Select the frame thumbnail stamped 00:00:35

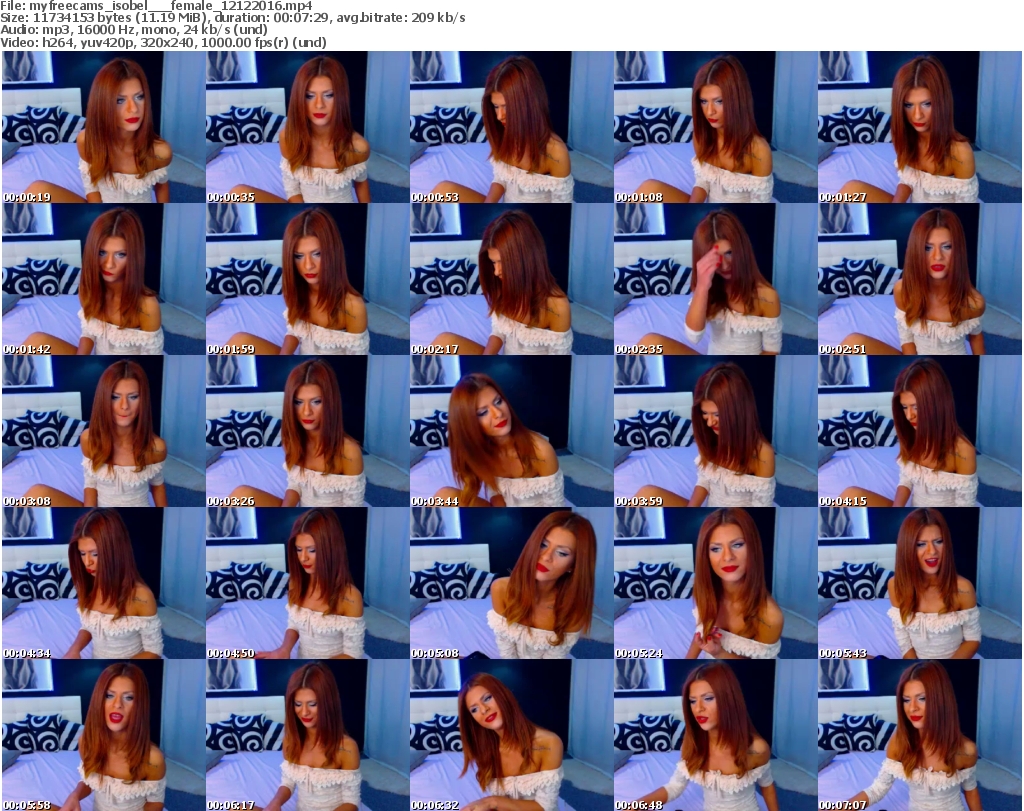click(308, 127)
